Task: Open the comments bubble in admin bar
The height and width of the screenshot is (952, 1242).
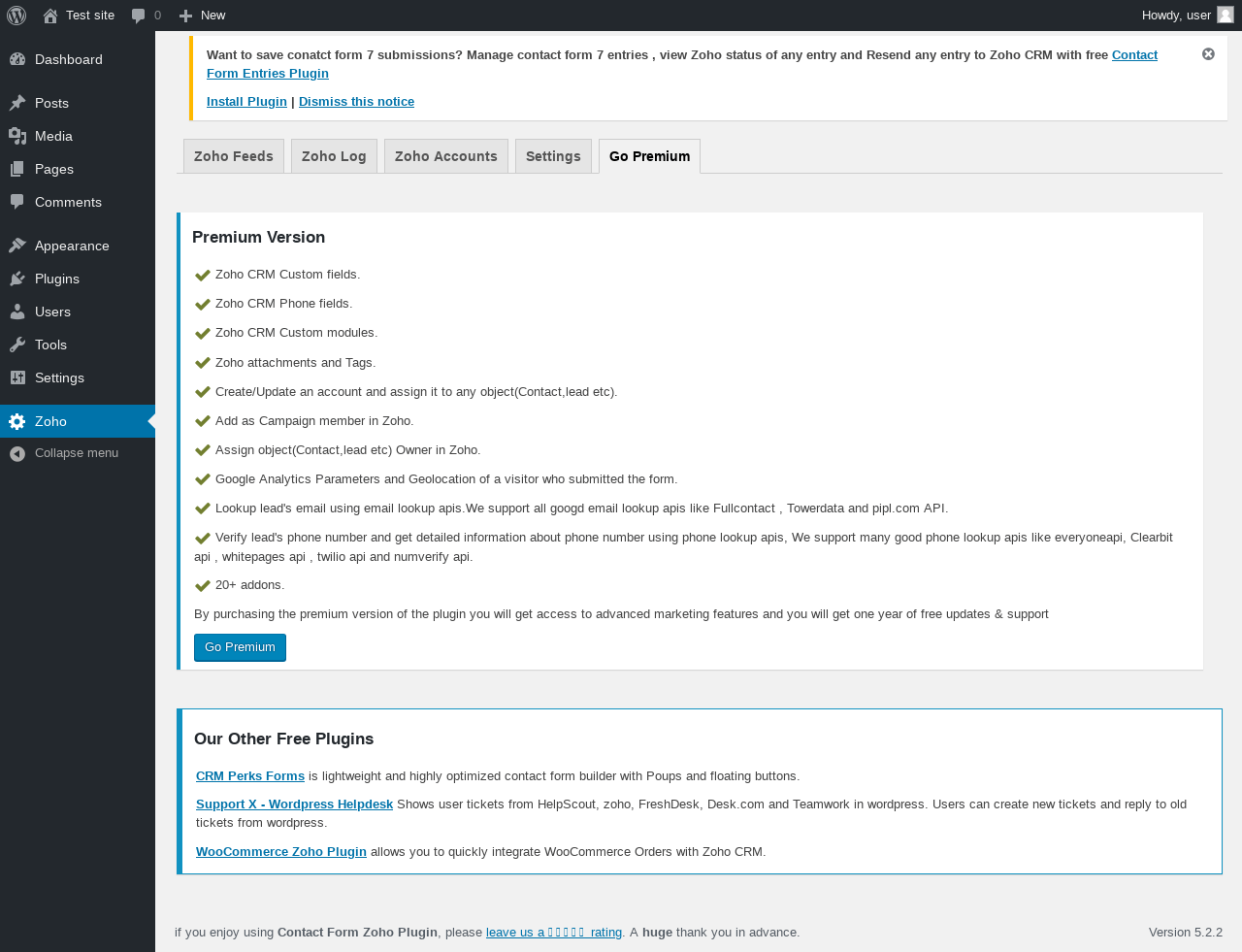Action: 139,16
